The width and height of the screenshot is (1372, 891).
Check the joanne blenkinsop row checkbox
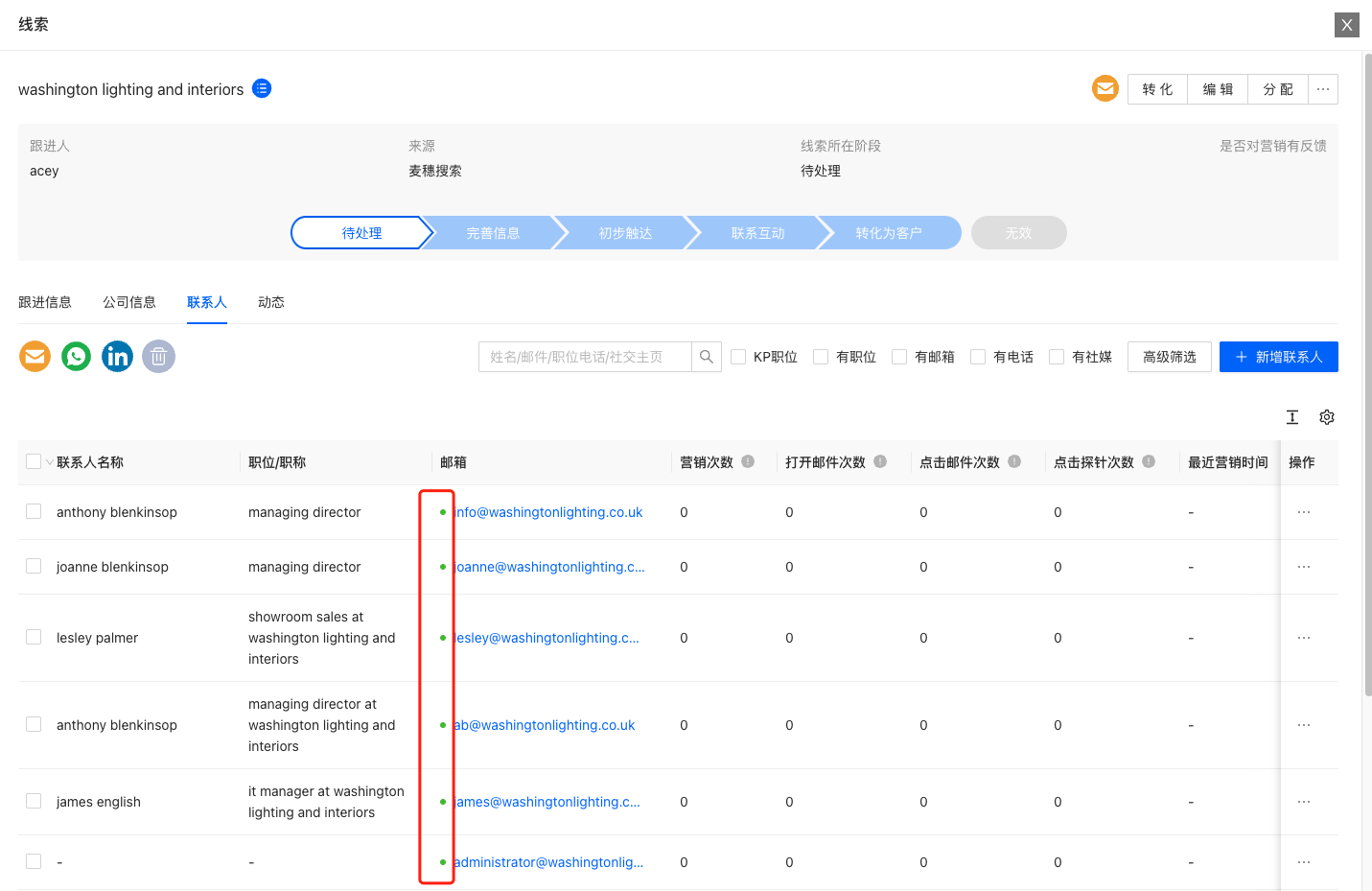click(34, 566)
